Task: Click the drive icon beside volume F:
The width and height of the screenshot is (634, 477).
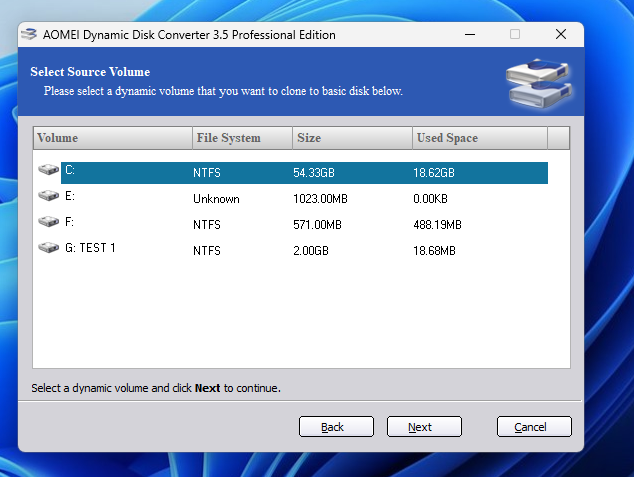Action: 49,222
